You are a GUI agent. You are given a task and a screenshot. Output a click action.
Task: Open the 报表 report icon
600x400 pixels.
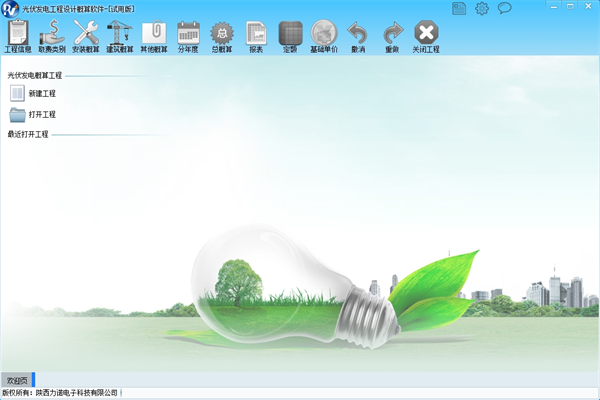click(x=256, y=33)
